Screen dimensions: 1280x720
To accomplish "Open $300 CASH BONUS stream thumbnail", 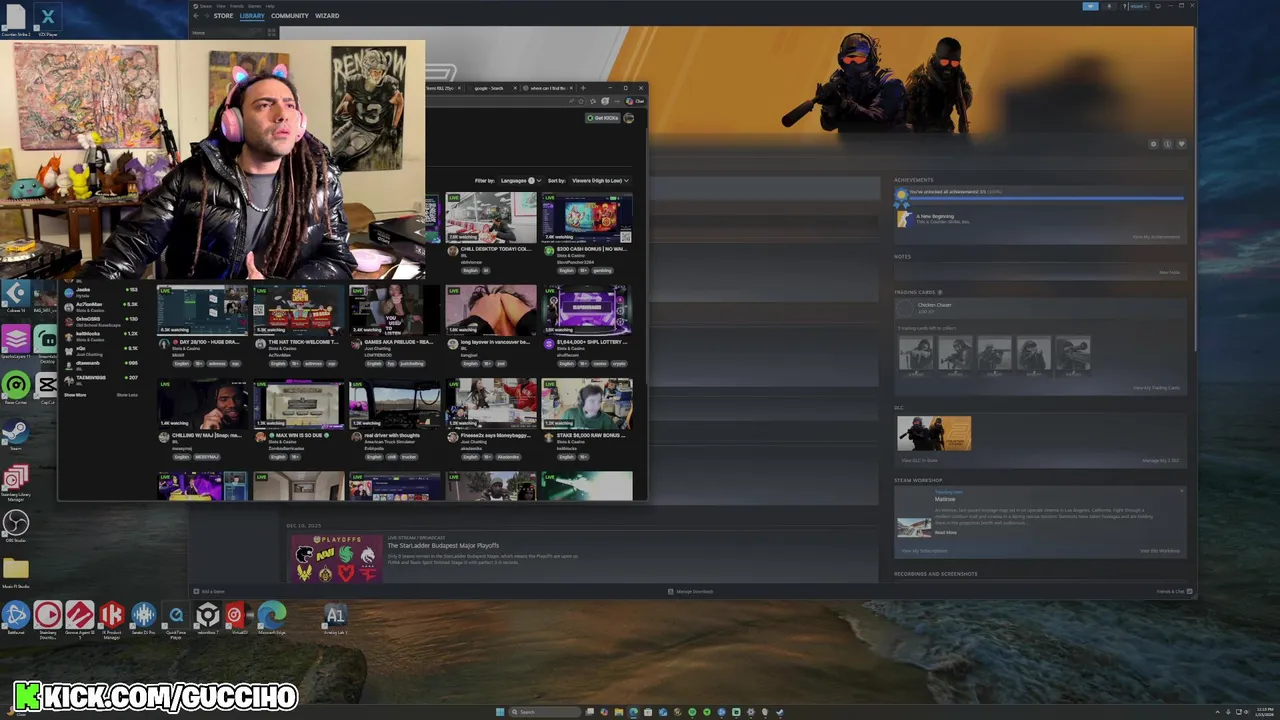I will [587, 218].
